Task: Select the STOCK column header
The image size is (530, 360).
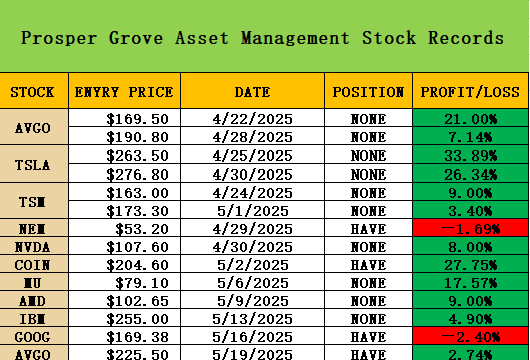Action: tap(34, 91)
